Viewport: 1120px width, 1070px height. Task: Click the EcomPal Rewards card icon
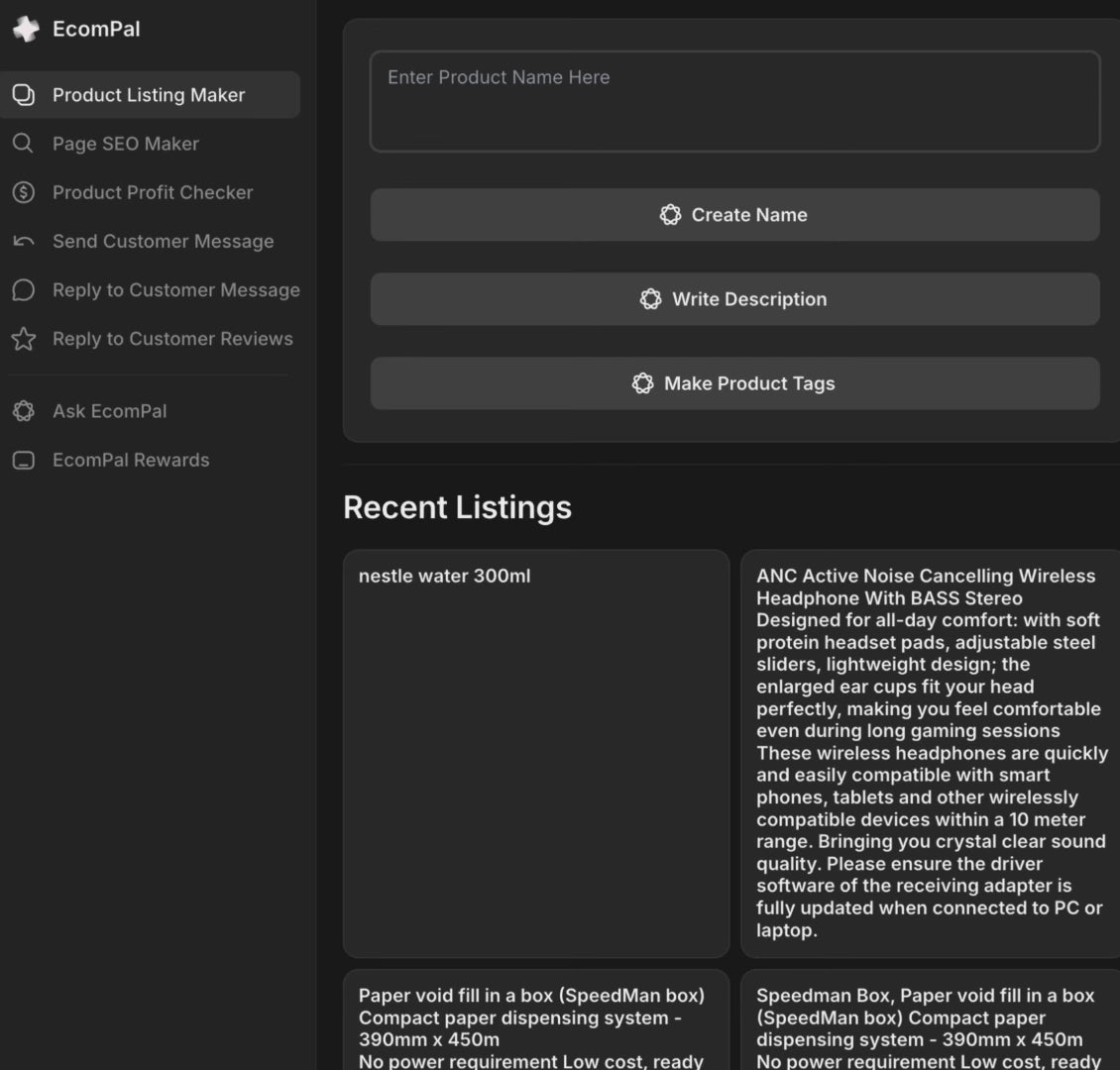23,461
